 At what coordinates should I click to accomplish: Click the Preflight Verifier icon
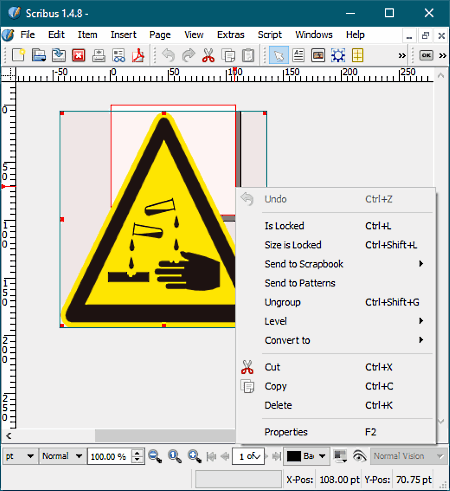coord(118,55)
